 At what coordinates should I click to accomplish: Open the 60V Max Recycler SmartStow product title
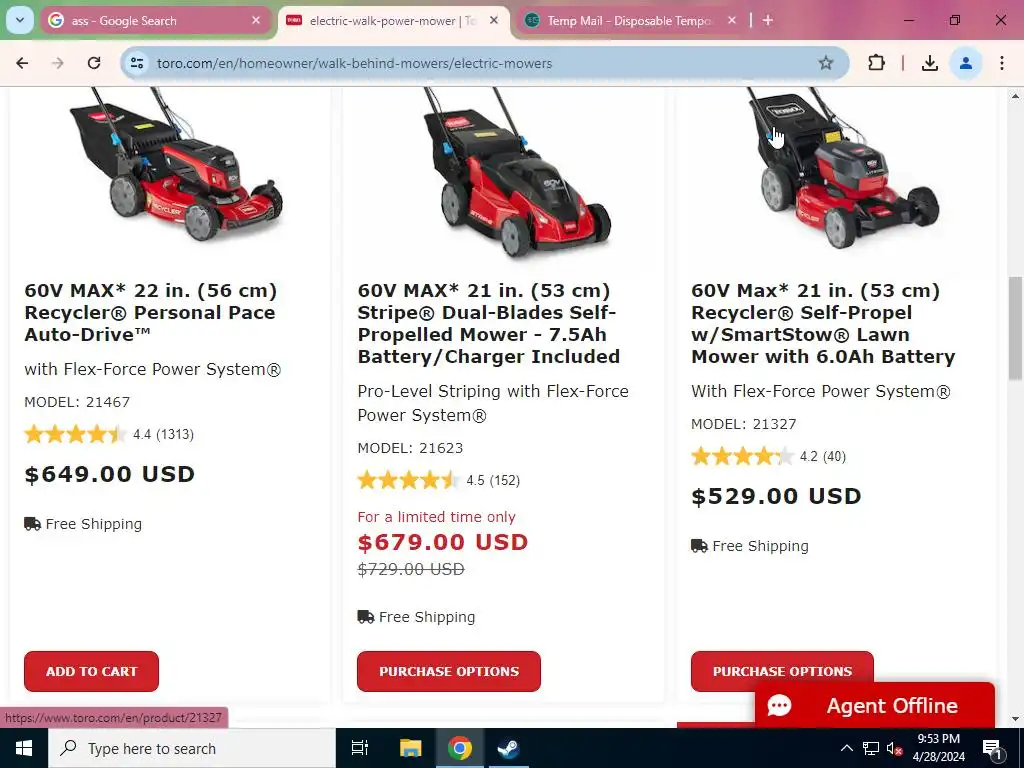coord(823,324)
